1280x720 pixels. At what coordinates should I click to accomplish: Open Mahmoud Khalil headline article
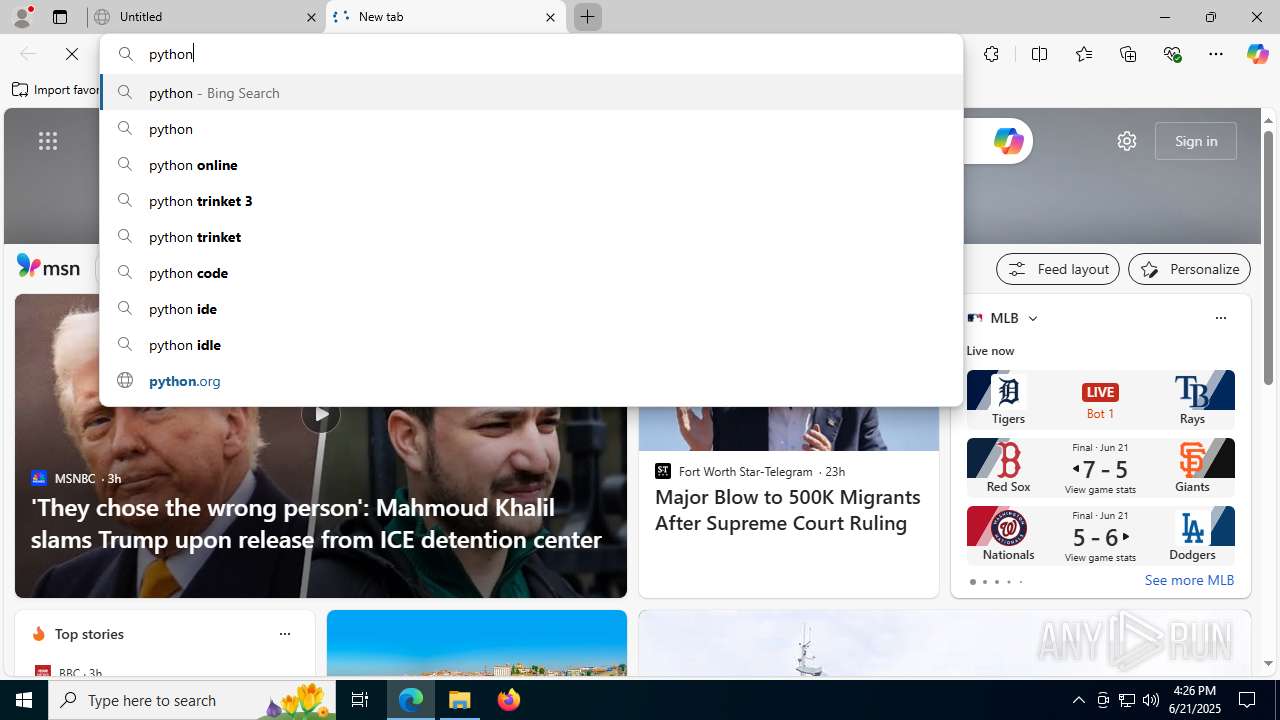point(316,523)
